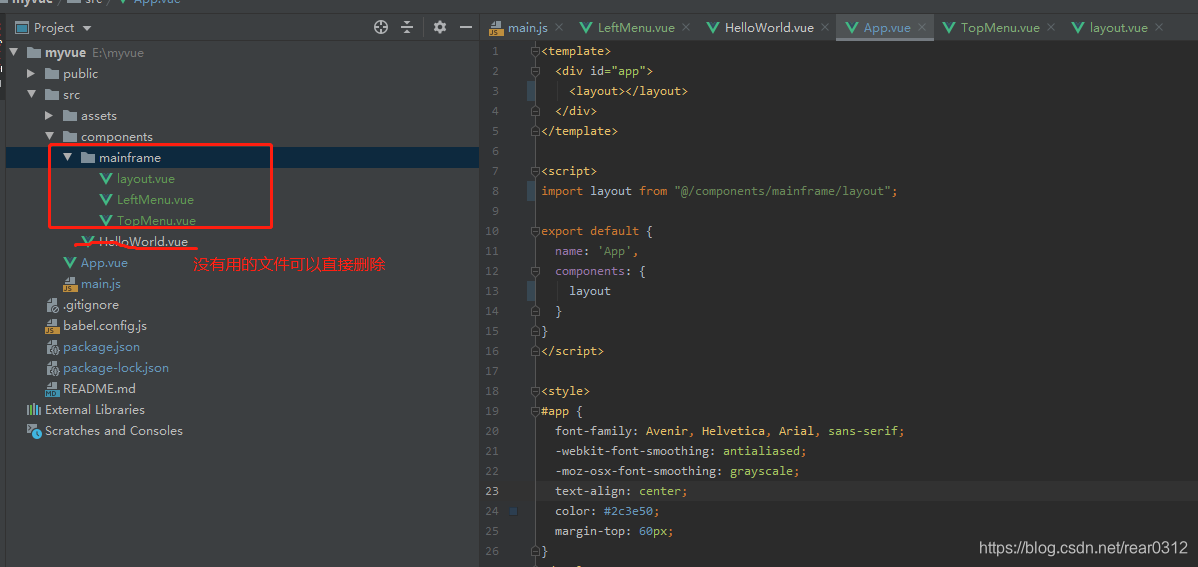Select main.js in project tree
The width and height of the screenshot is (1198, 567).
coord(101,284)
